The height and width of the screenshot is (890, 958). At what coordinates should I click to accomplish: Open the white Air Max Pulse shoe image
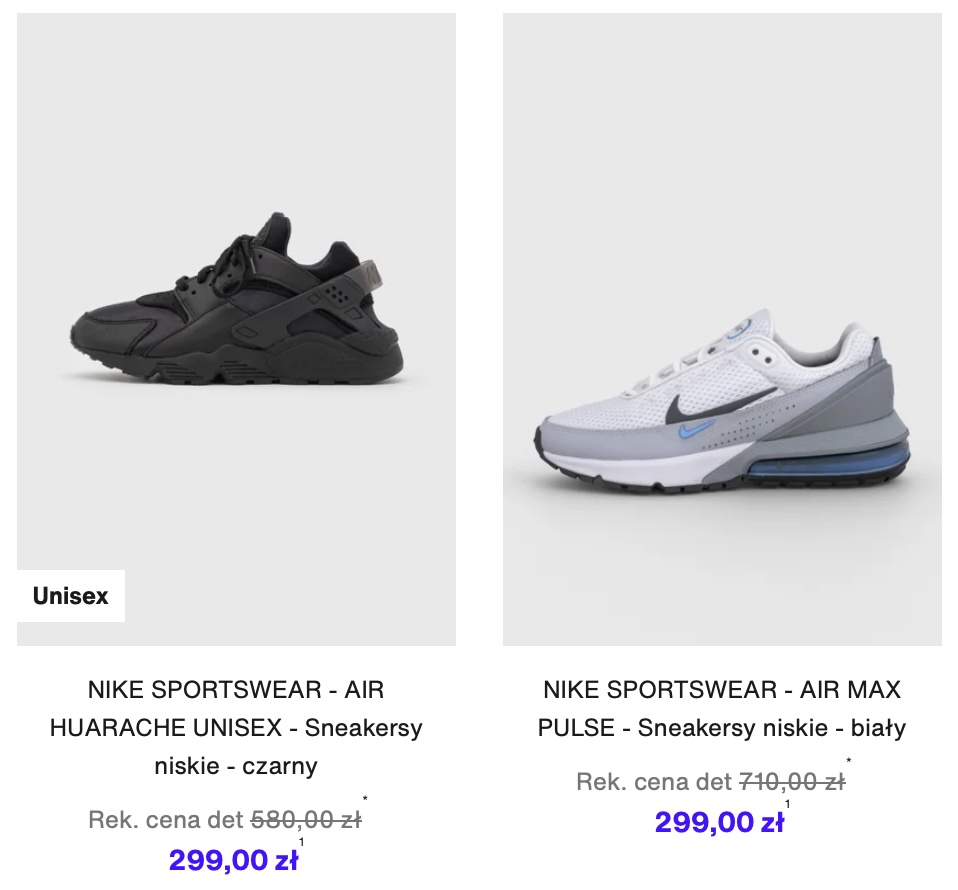coord(722,329)
